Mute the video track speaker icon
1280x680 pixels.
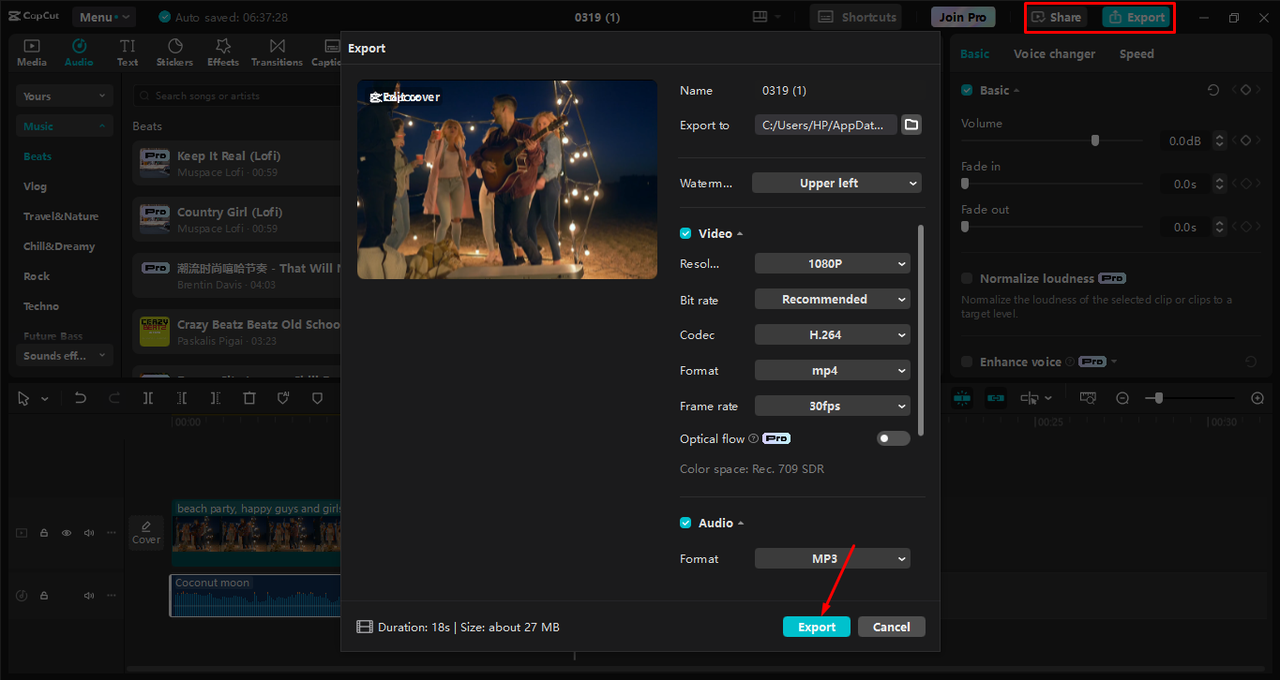tap(89, 533)
